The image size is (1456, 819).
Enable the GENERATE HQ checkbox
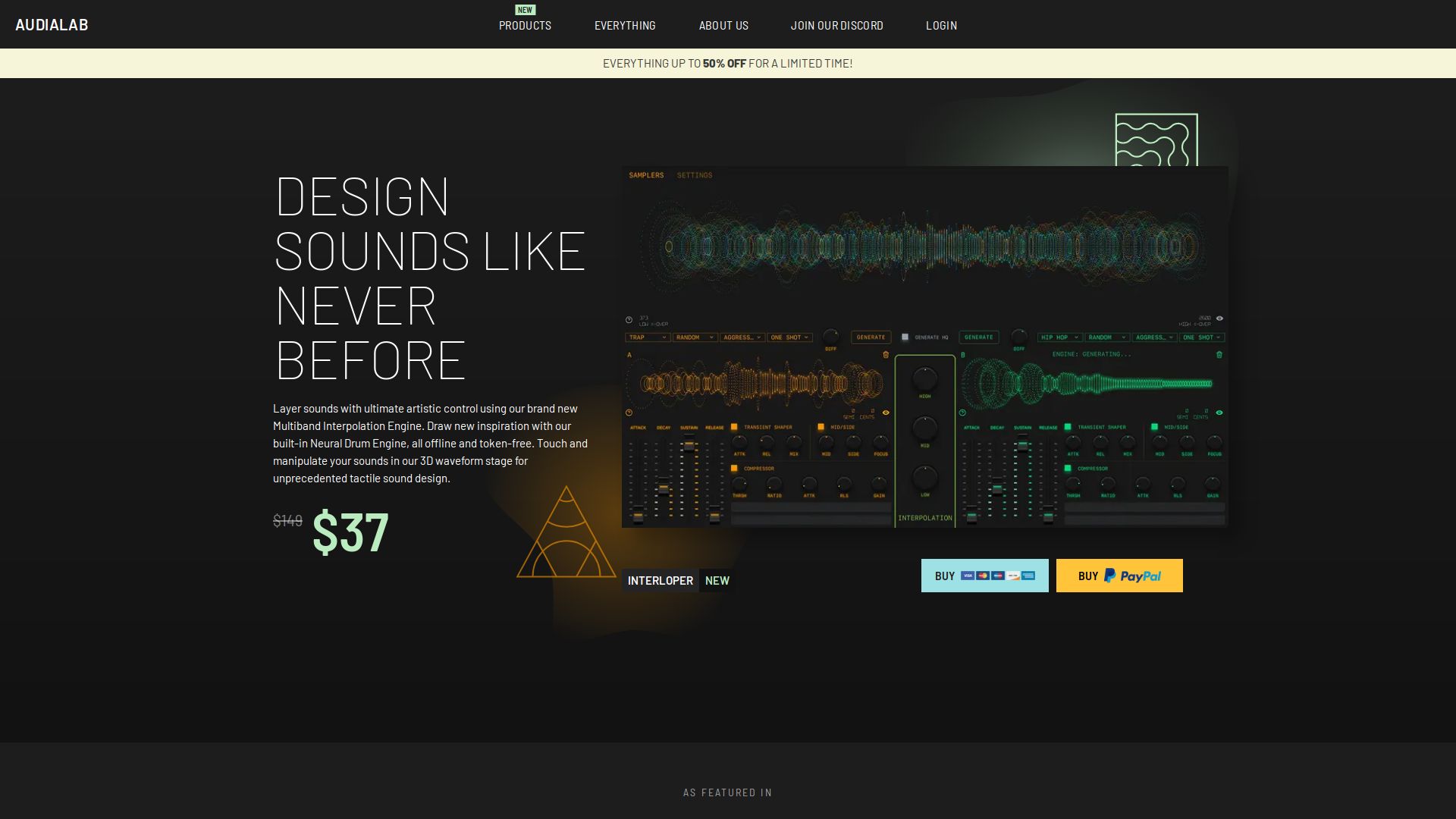[x=905, y=337]
